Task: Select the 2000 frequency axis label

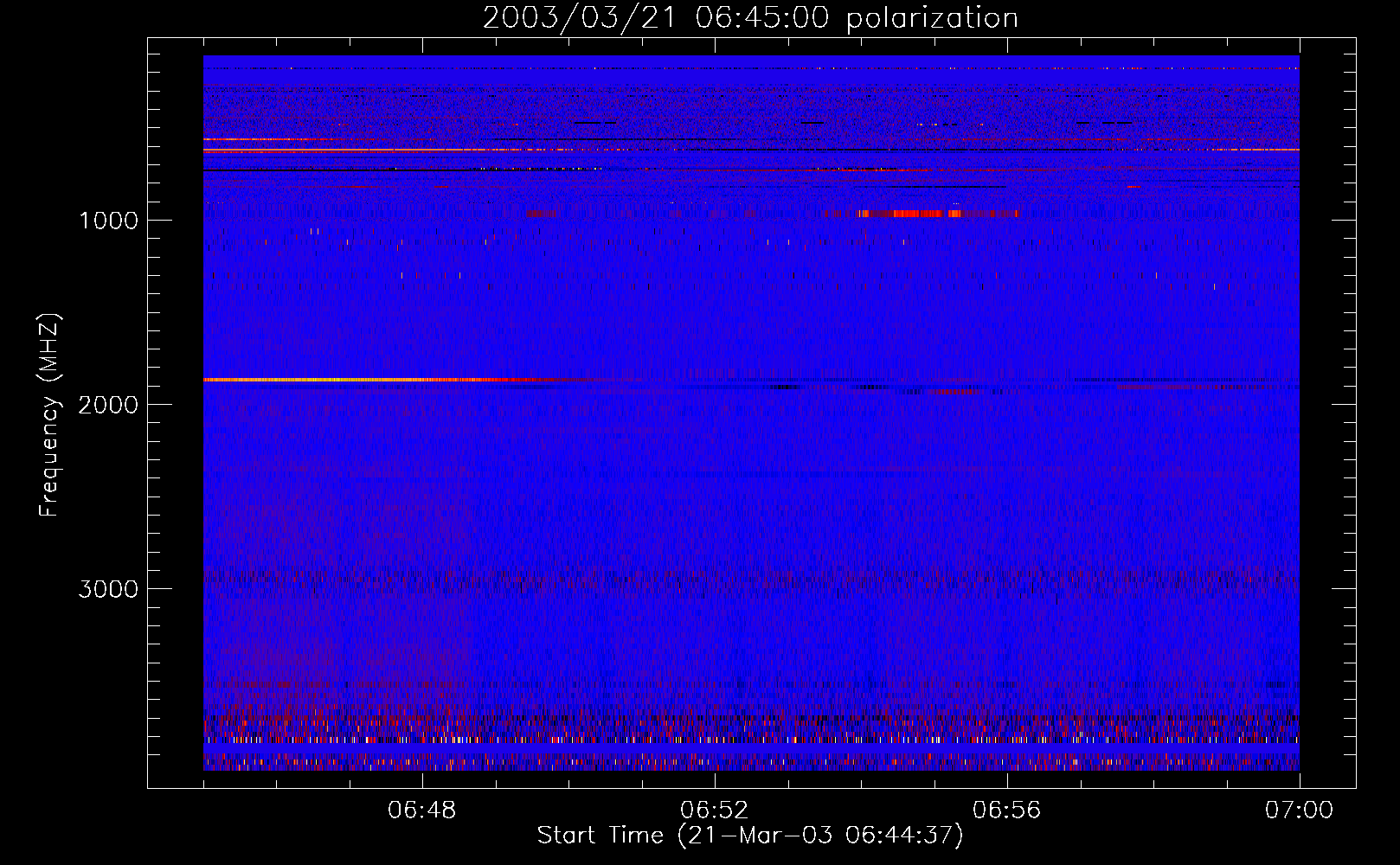Action: click(108, 405)
